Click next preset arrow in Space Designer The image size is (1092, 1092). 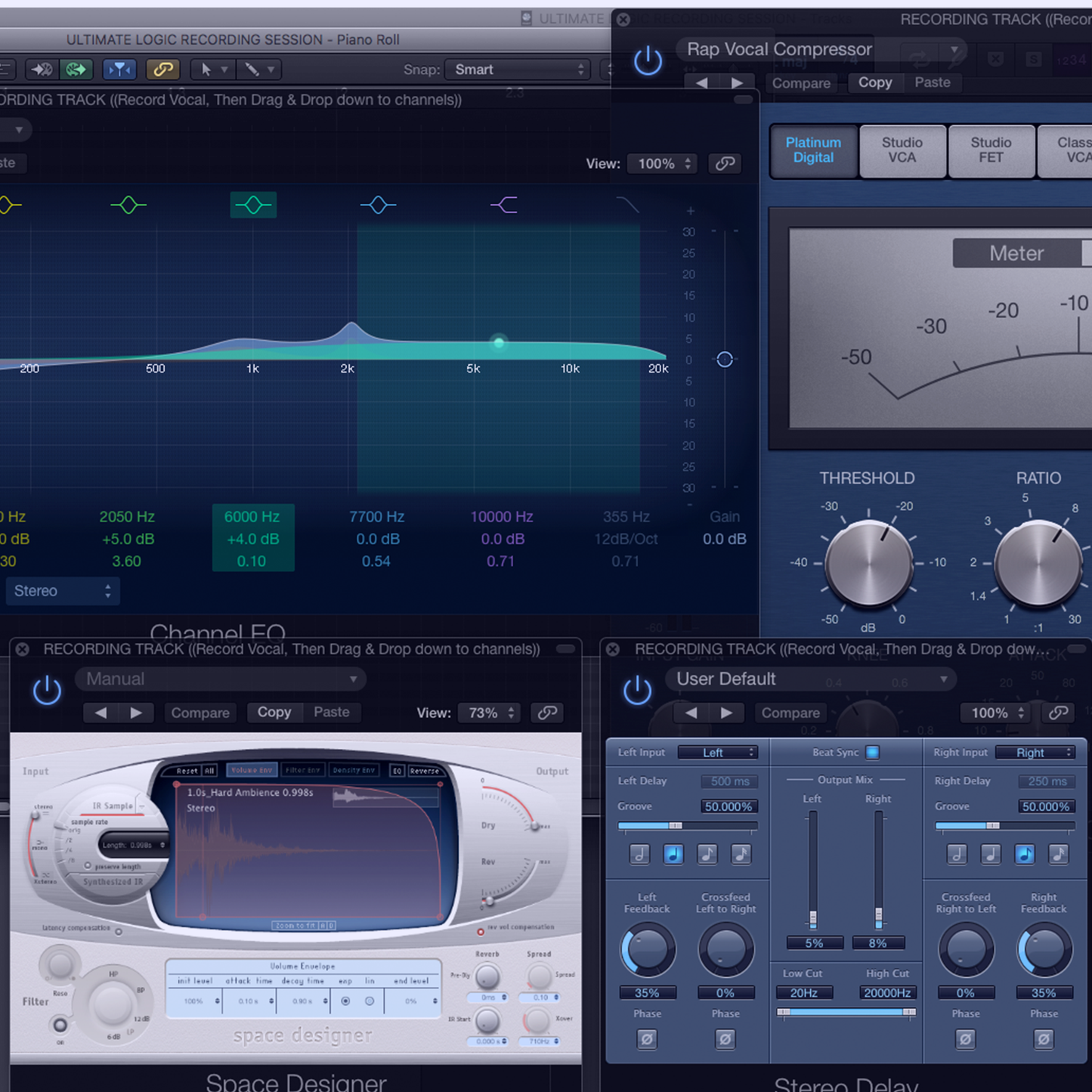(x=136, y=713)
